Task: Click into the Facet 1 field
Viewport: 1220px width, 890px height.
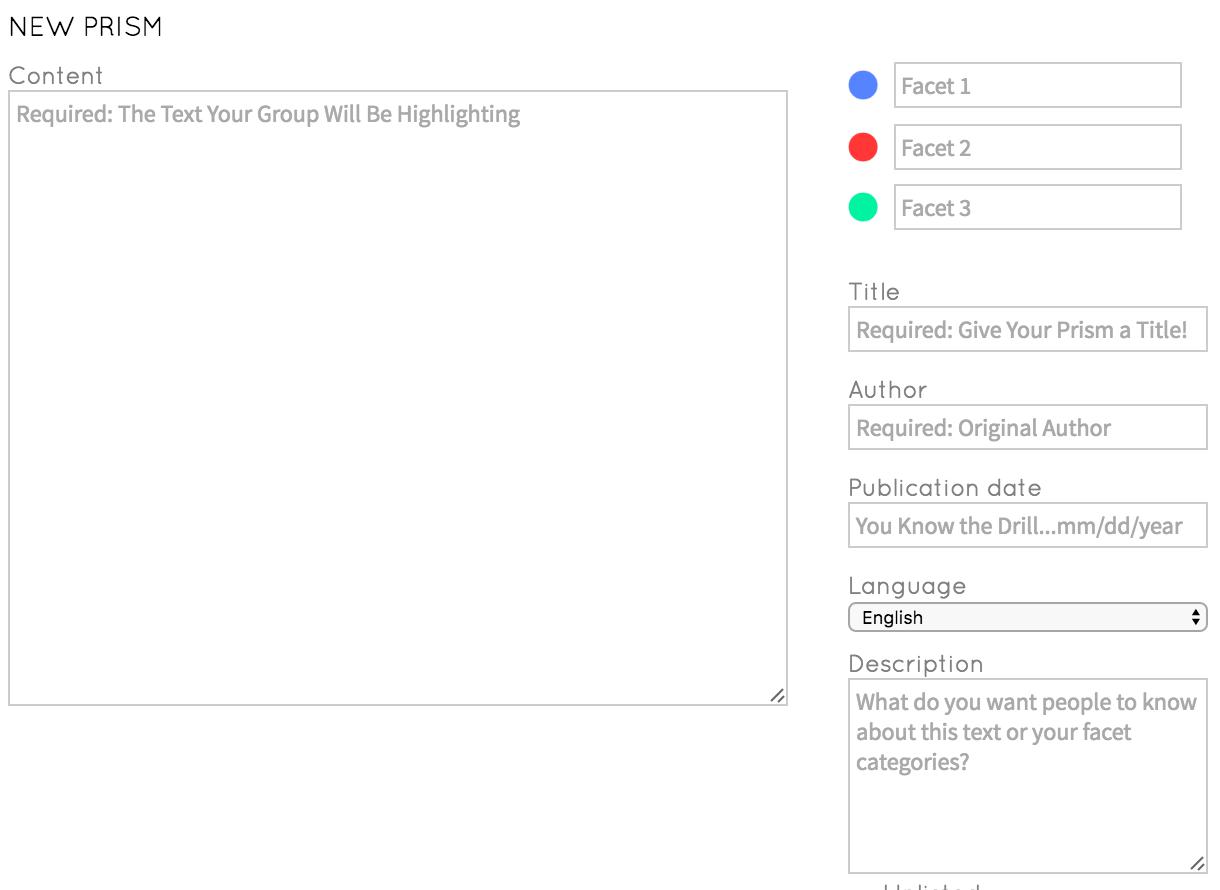Action: (1037, 86)
